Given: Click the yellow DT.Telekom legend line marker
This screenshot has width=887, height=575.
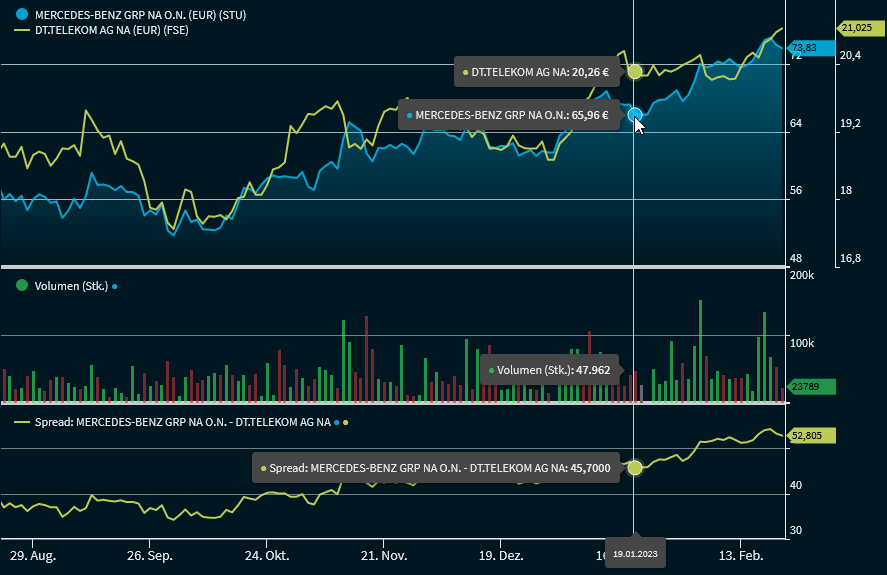Looking at the screenshot, I should tap(21, 31).
